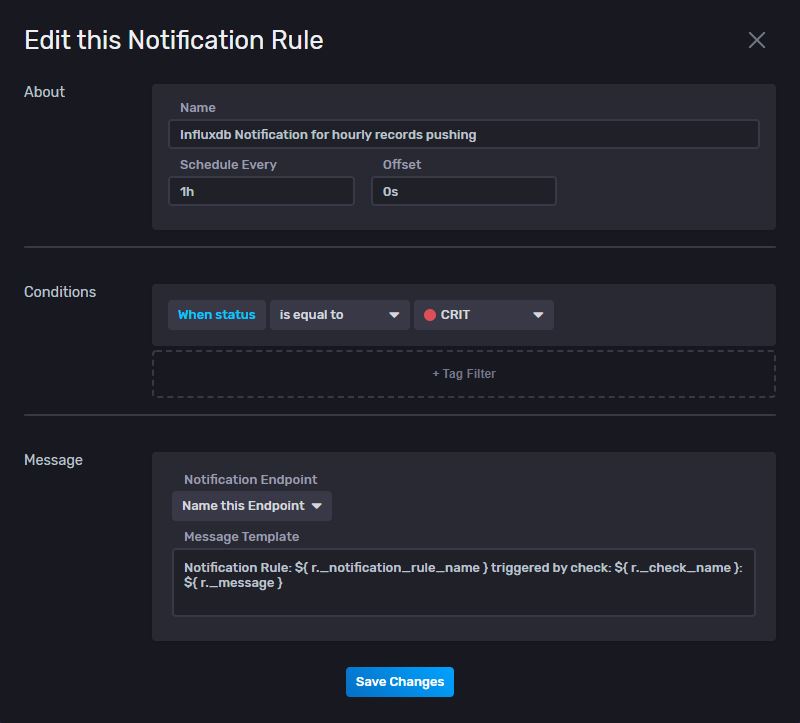The width and height of the screenshot is (800, 723).
Task: Click the 'Conditions' section heading
Action: [60, 292]
